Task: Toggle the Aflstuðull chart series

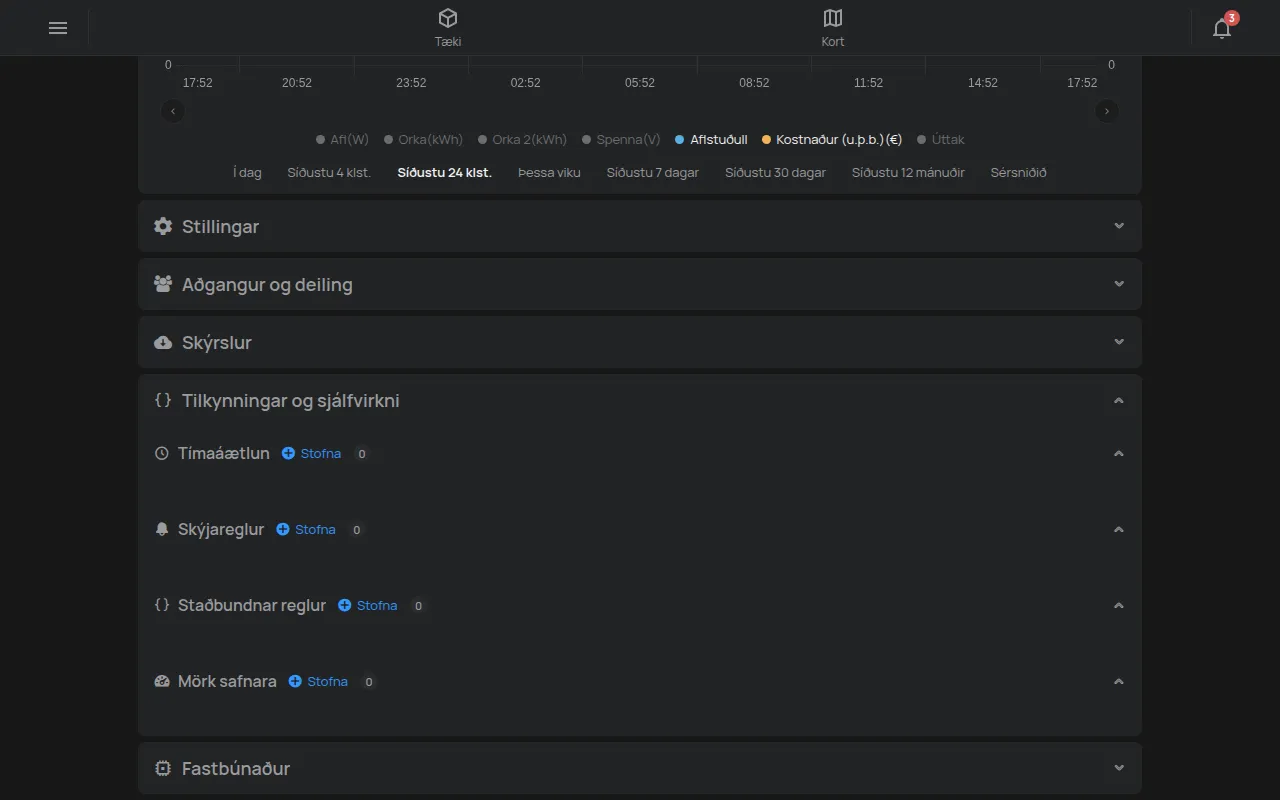Action: coord(711,140)
